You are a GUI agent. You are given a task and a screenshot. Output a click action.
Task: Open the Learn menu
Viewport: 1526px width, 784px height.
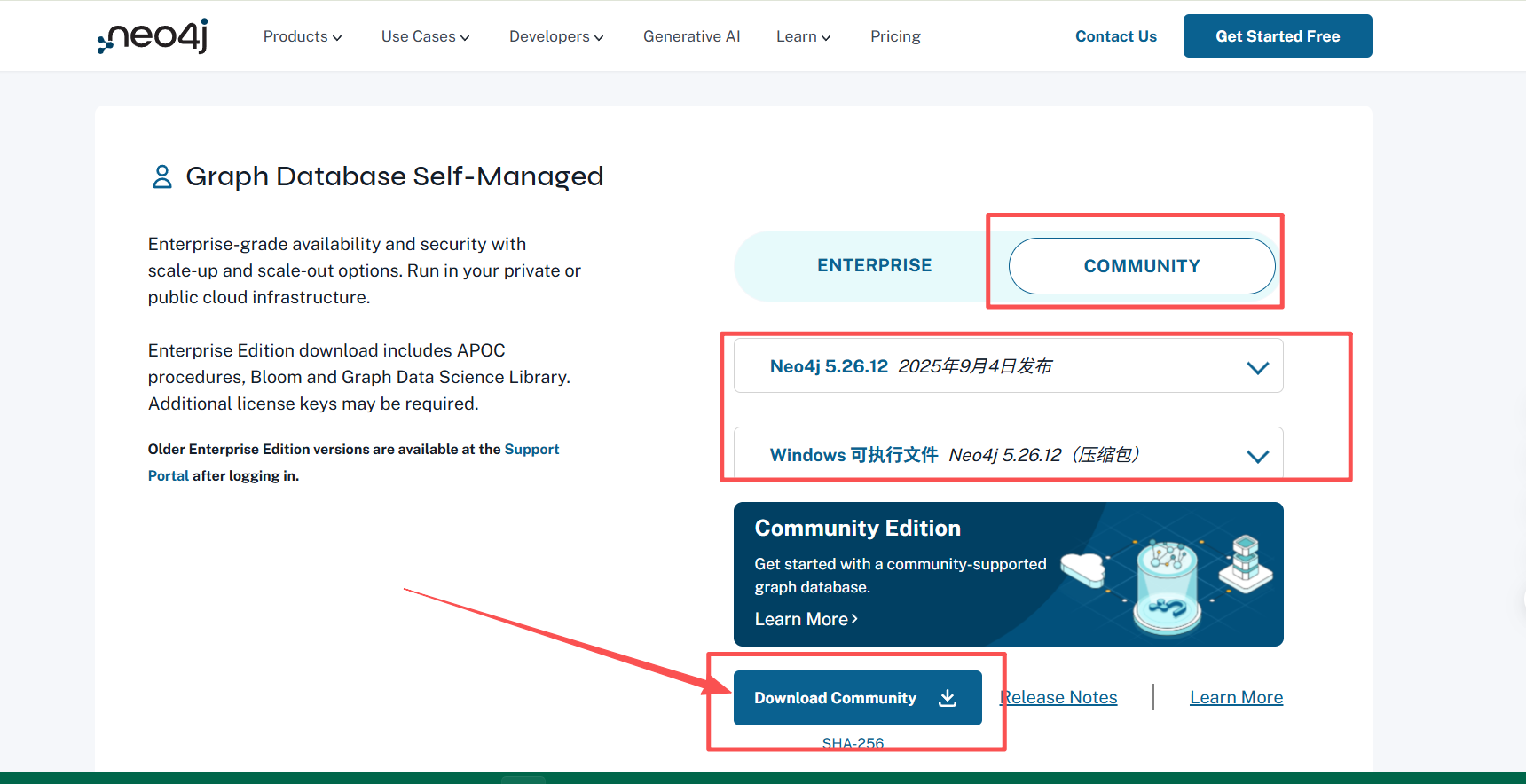click(804, 36)
